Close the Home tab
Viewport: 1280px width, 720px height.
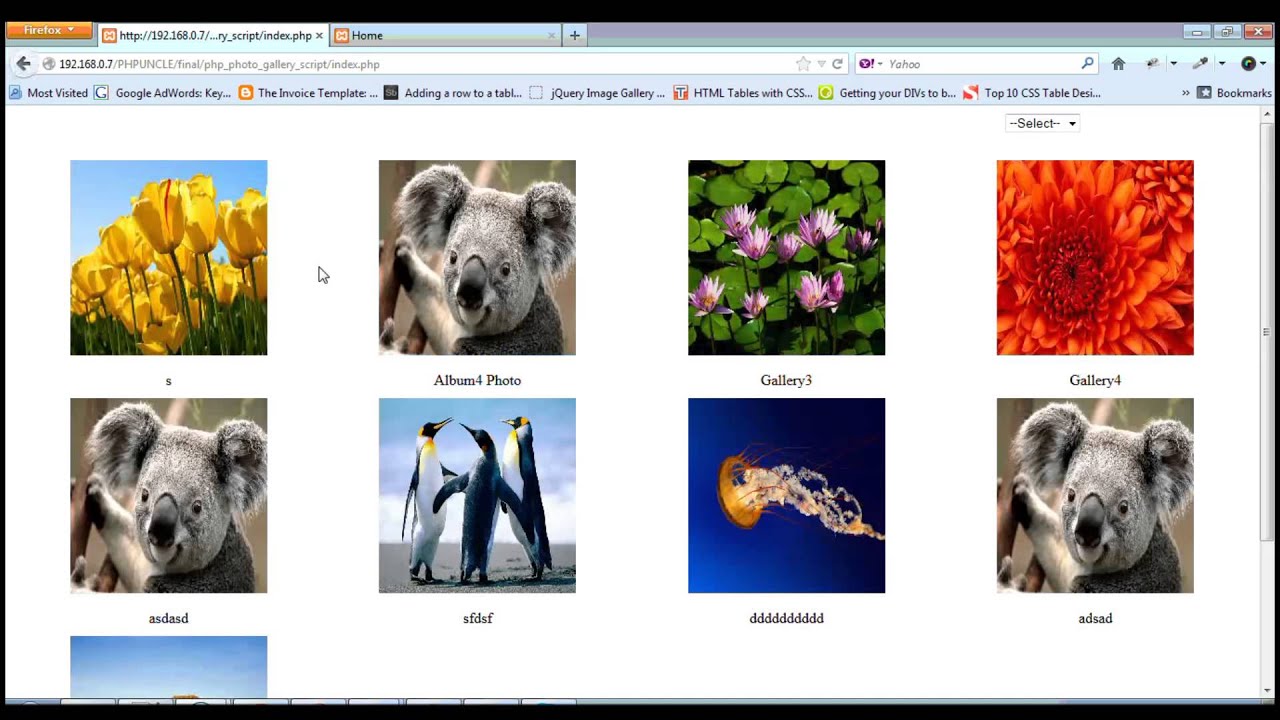pos(551,35)
